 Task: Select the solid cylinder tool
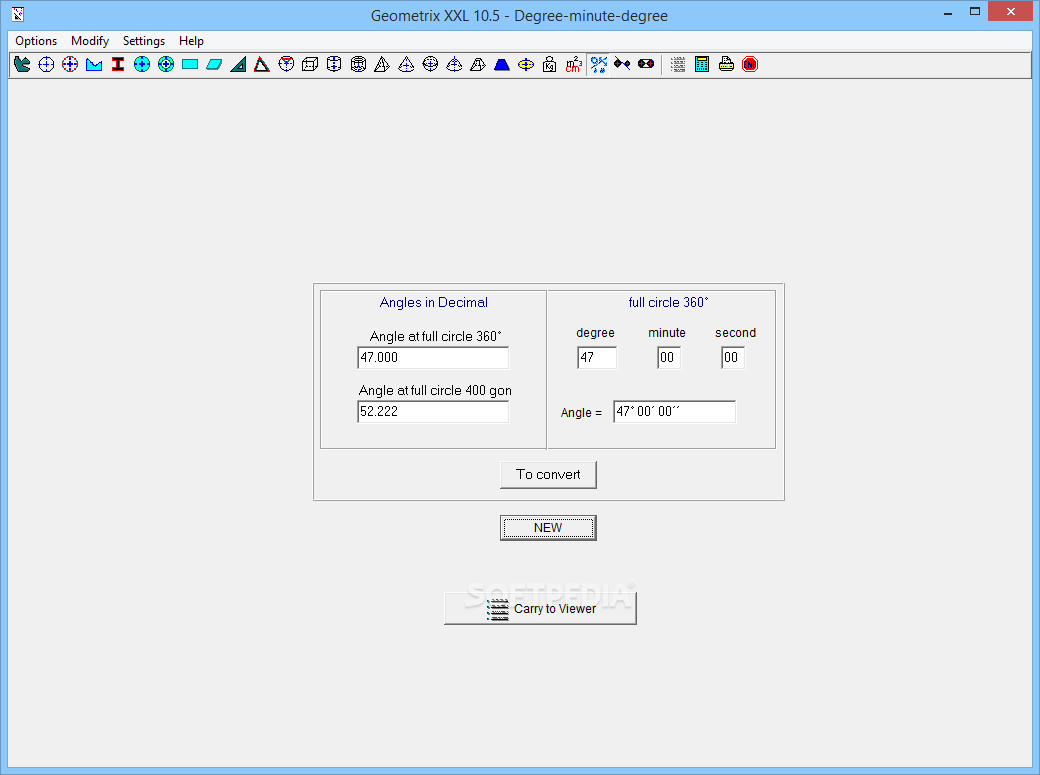click(x=334, y=64)
